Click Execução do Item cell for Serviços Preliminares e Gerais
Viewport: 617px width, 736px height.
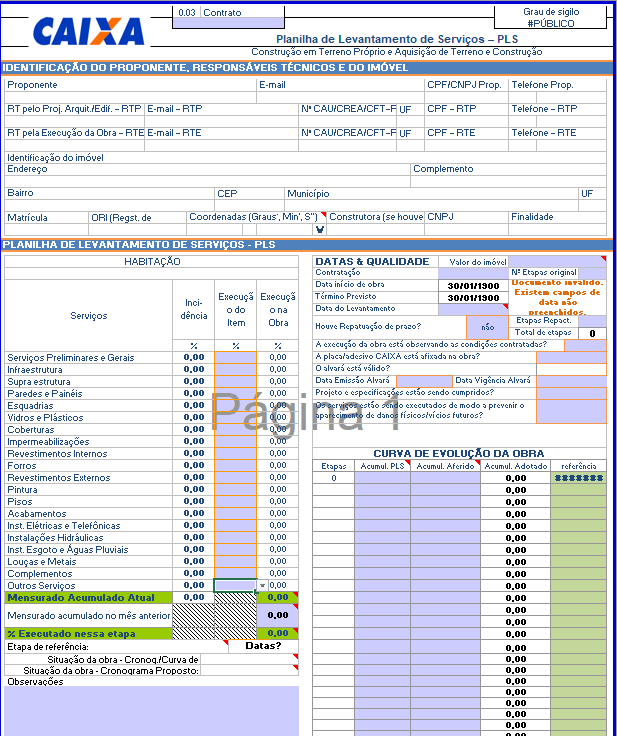coord(235,357)
